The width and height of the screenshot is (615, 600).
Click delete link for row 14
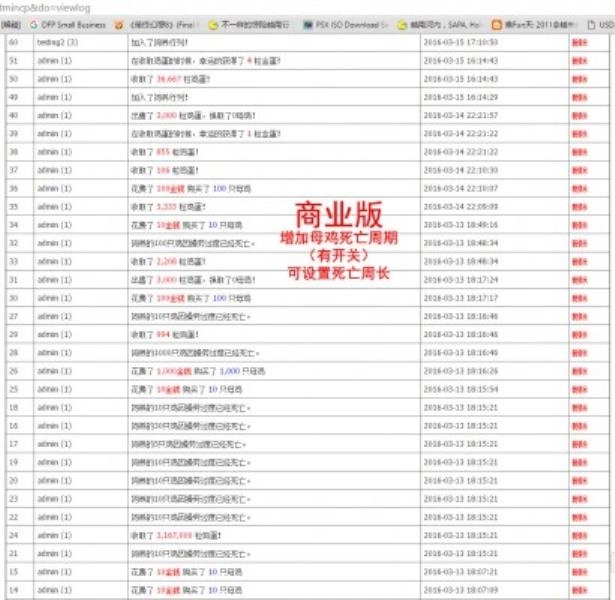[x=579, y=590]
